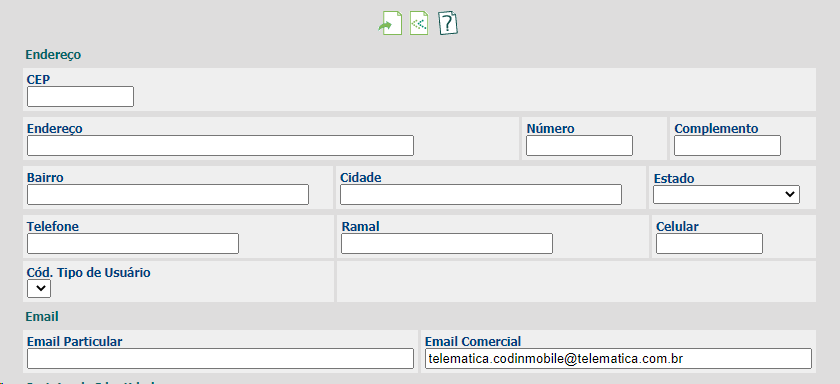This screenshot has width=840, height=384.
Task: Click the Endereço text field
Action: click(x=220, y=146)
